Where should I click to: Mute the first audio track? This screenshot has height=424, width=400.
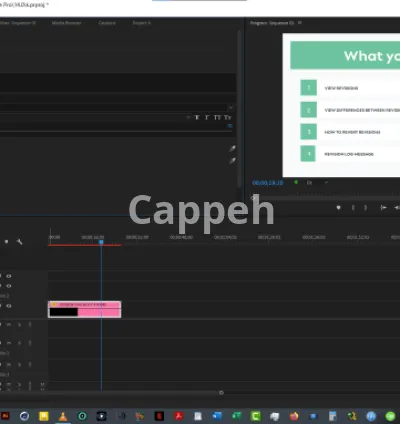point(9,324)
